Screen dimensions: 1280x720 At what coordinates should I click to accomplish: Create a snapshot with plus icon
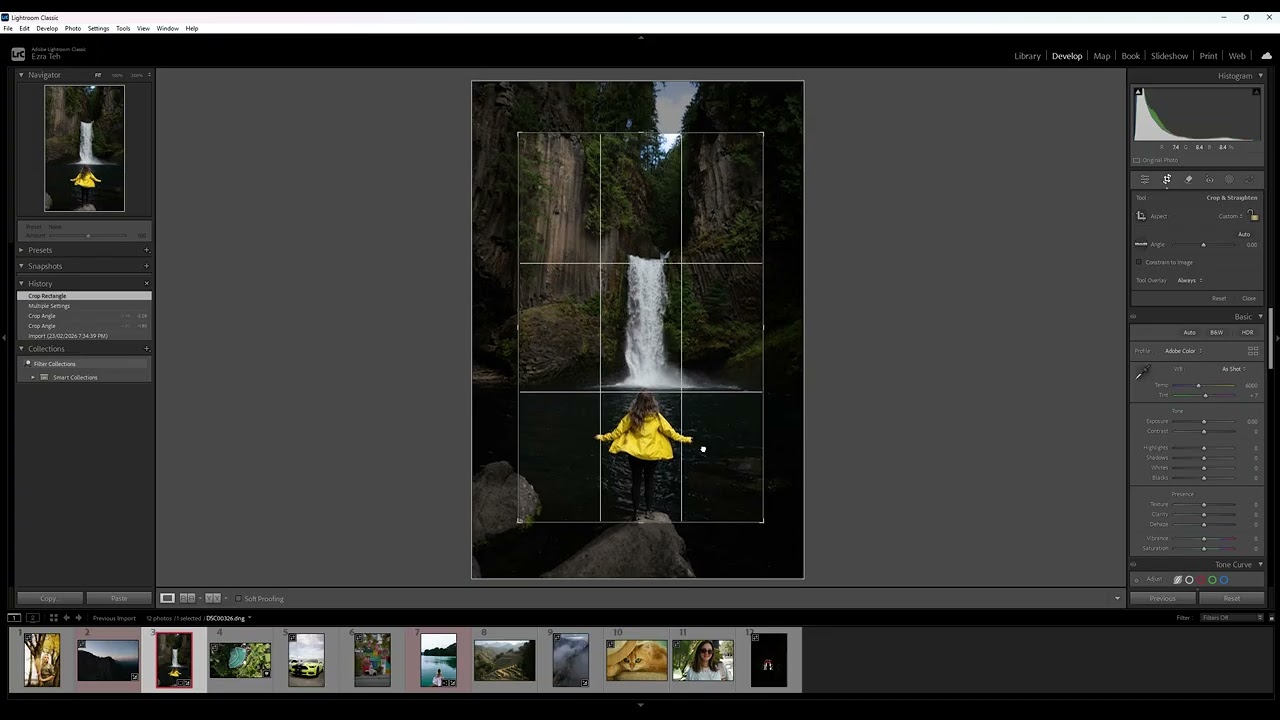pyautogui.click(x=147, y=266)
